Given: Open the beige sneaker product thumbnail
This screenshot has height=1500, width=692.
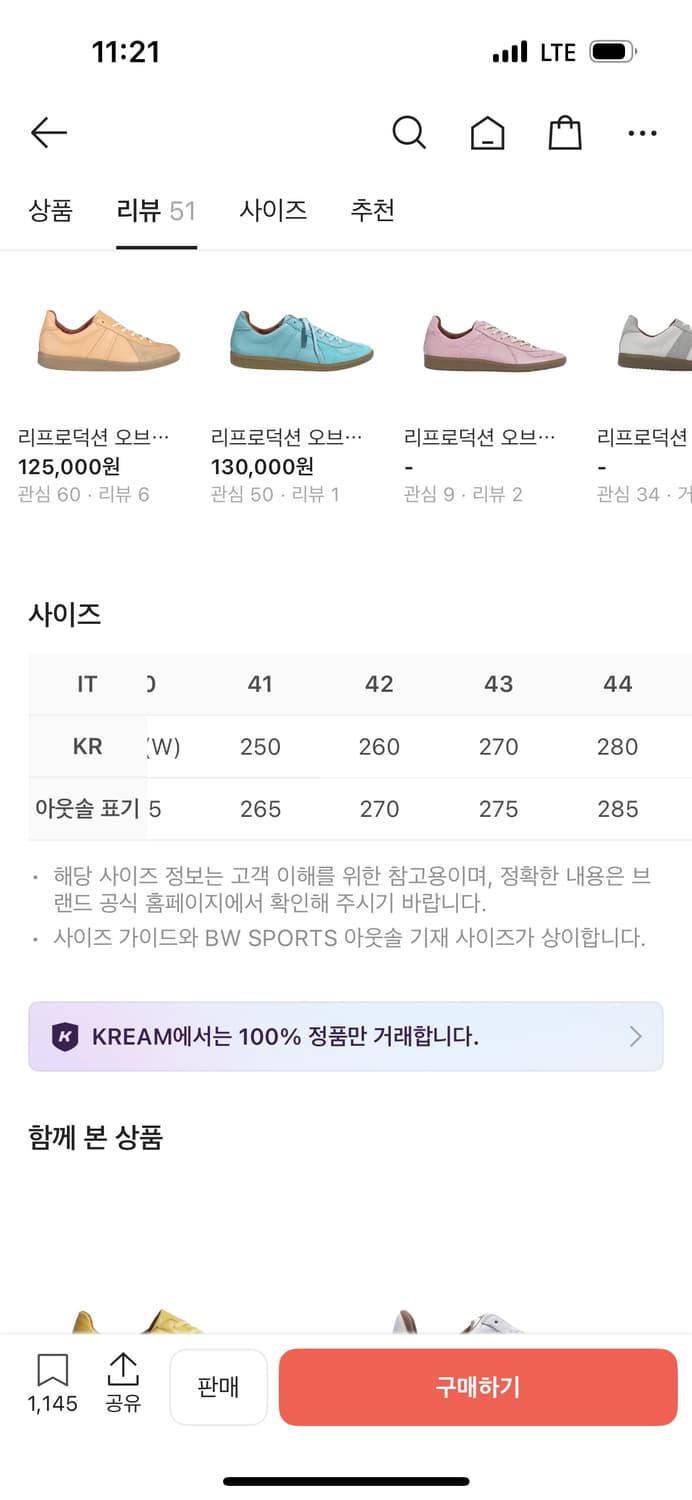Looking at the screenshot, I should pos(107,338).
